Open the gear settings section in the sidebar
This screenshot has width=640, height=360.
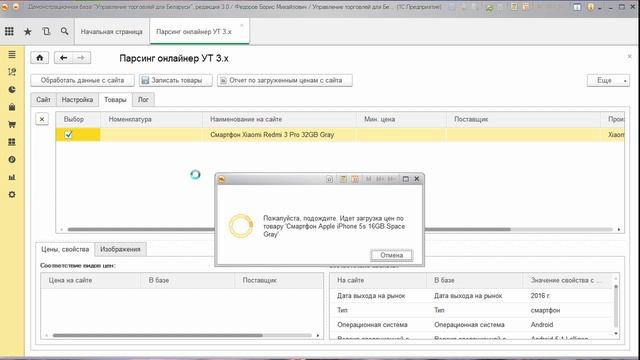click(12, 195)
